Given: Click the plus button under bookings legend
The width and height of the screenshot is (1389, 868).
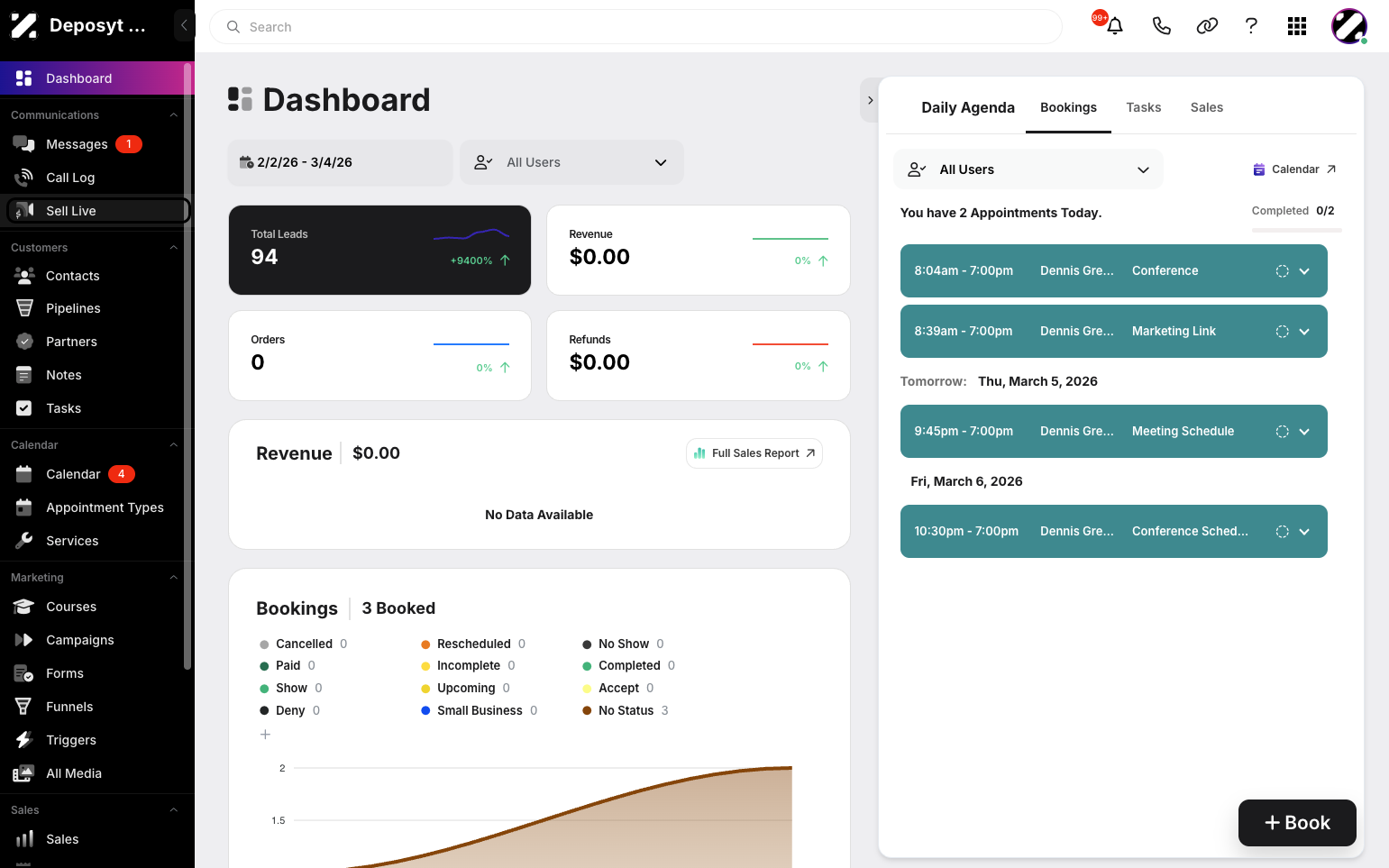Looking at the screenshot, I should [265, 735].
